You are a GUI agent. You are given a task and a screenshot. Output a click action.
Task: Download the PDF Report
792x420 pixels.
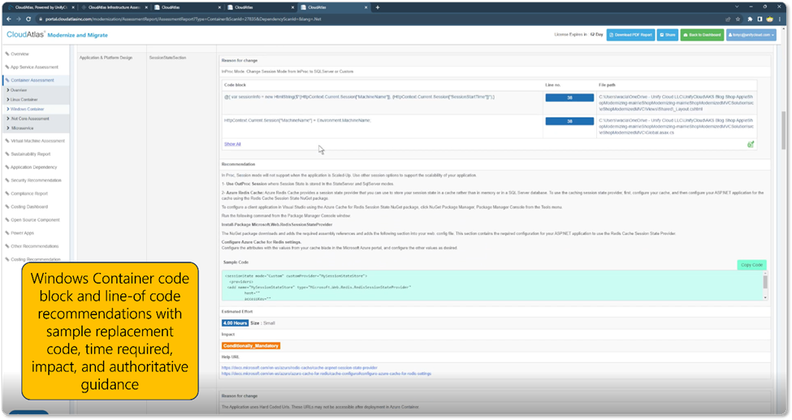[x=630, y=35]
